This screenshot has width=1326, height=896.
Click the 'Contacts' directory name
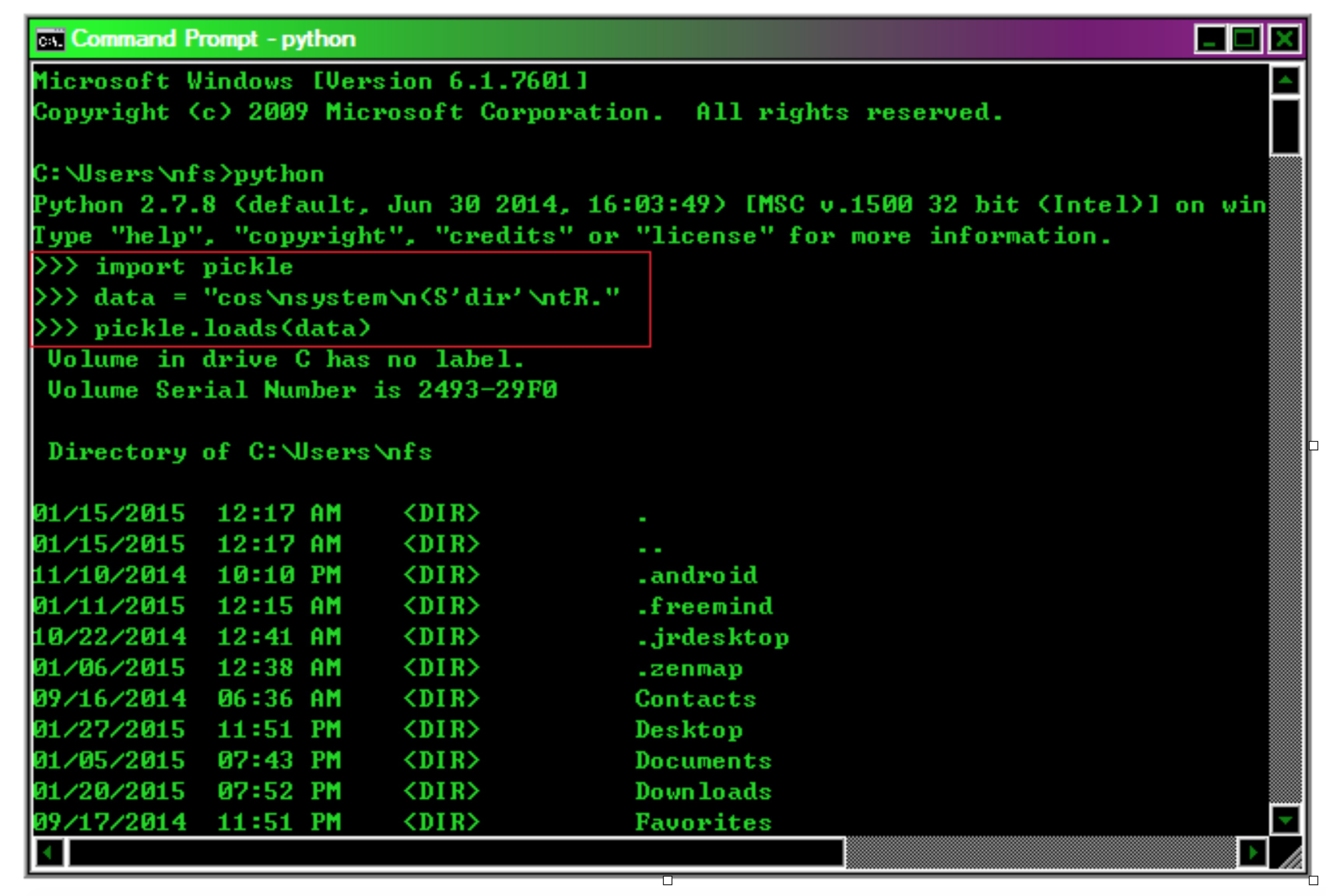[x=696, y=699]
